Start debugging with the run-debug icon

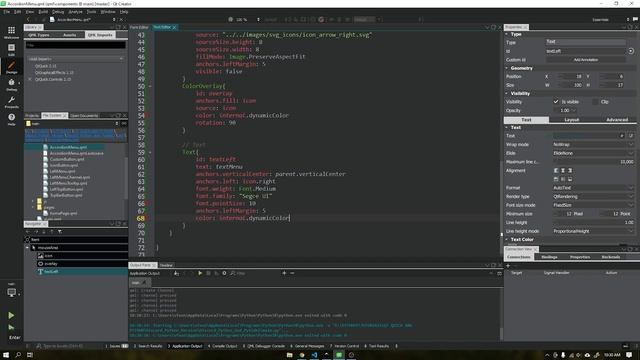click(x=11, y=327)
